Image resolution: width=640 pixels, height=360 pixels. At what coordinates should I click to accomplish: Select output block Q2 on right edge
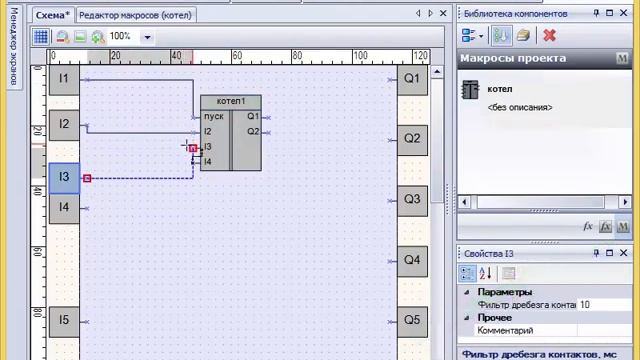(412, 140)
